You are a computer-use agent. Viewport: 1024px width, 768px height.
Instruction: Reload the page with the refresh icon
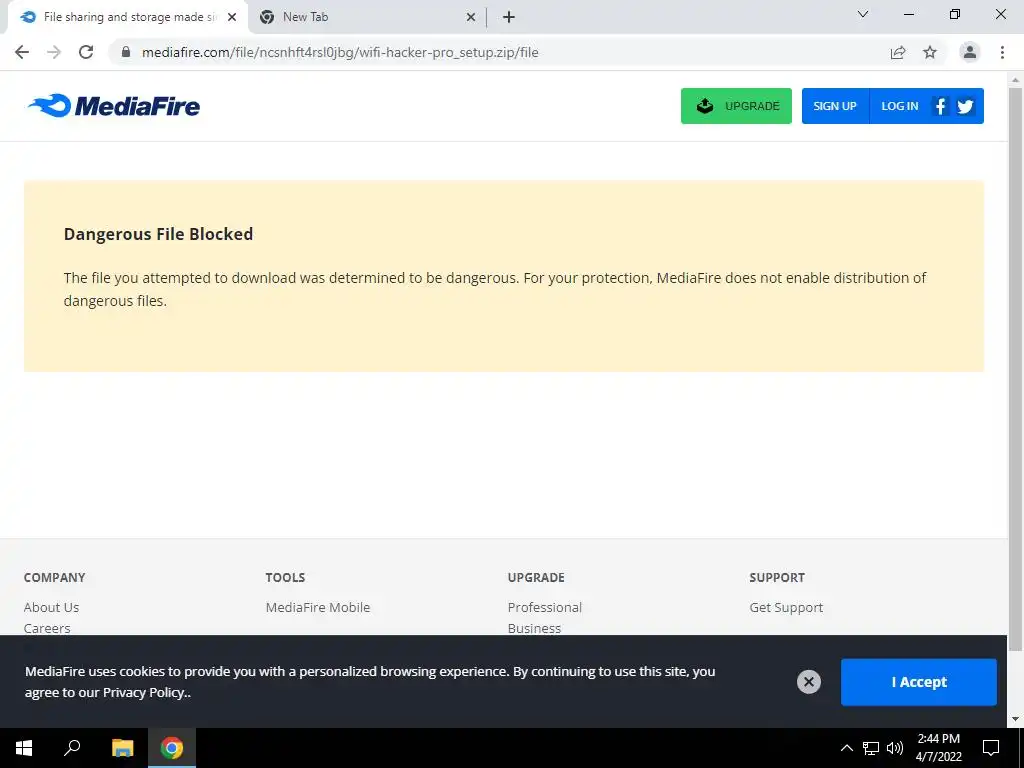tap(86, 52)
